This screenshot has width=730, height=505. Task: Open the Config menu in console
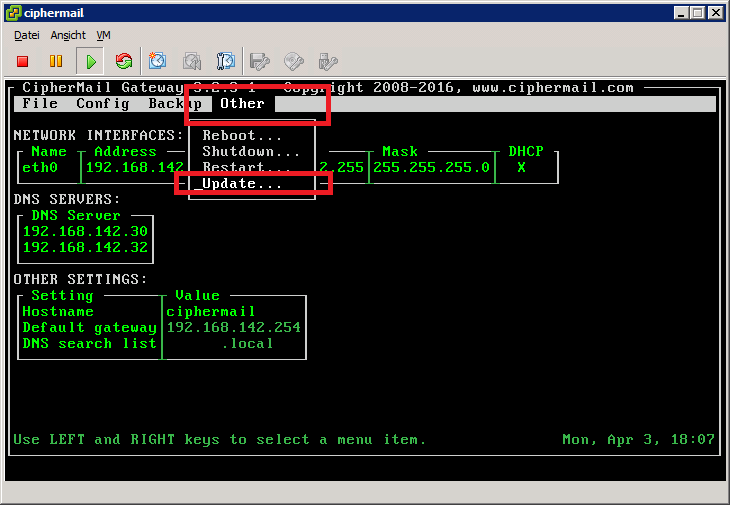[102, 103]
